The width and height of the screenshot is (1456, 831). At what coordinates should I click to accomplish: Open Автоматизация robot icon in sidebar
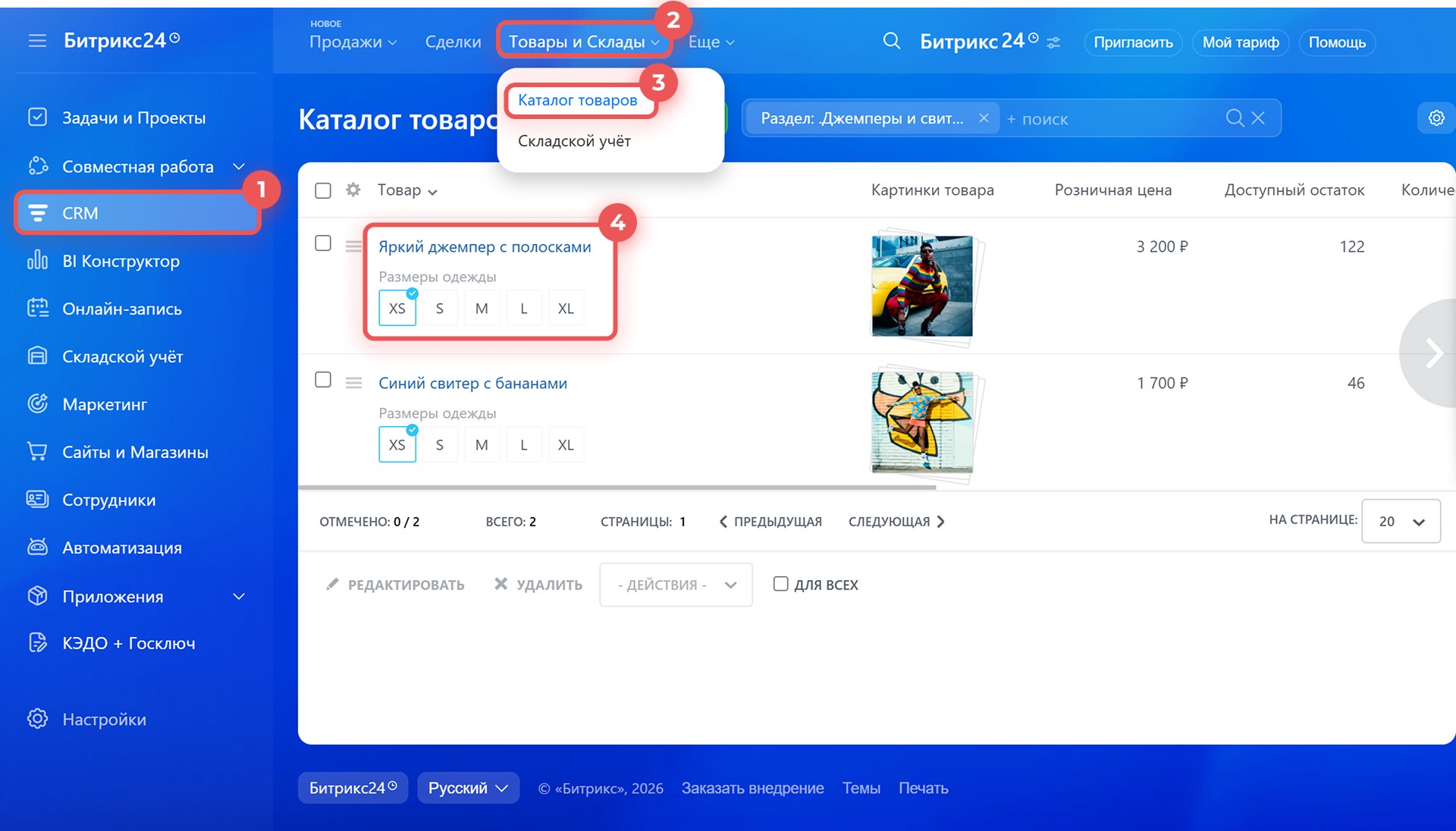[37, 547]
